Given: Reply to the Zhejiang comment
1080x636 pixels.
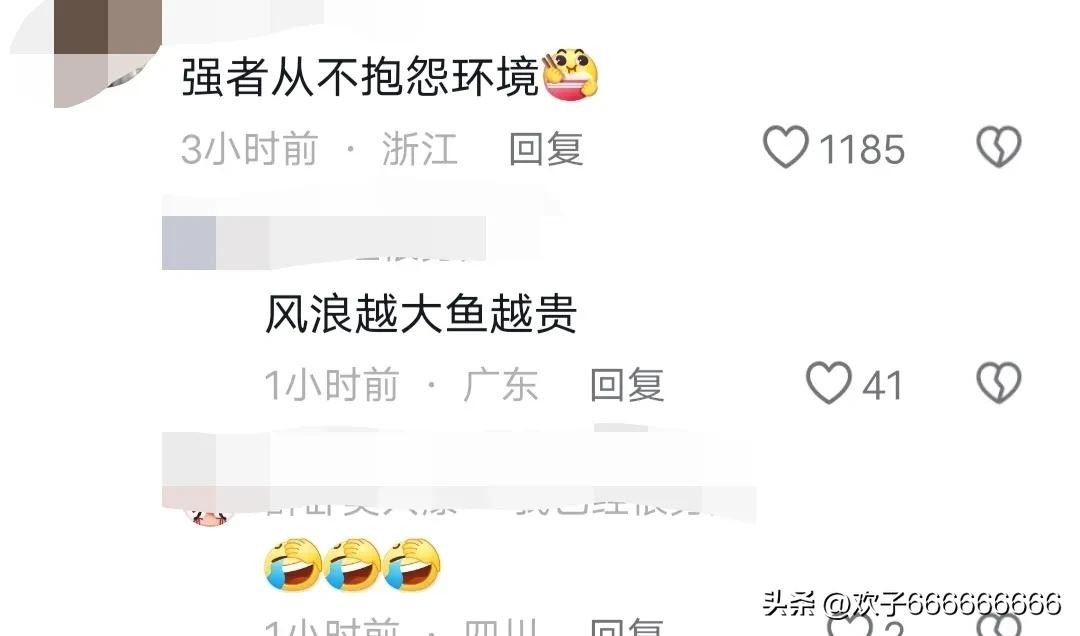Looking at the screenshot, I should 546,149.
